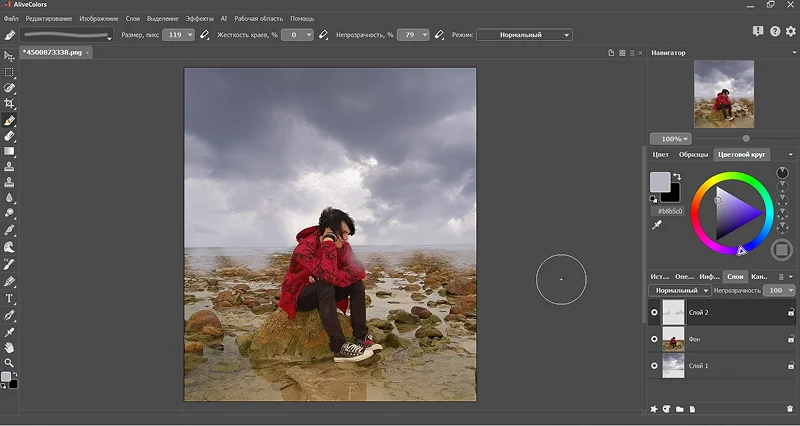Click the Navigator zoom slider handle

(x=746, y=138)
